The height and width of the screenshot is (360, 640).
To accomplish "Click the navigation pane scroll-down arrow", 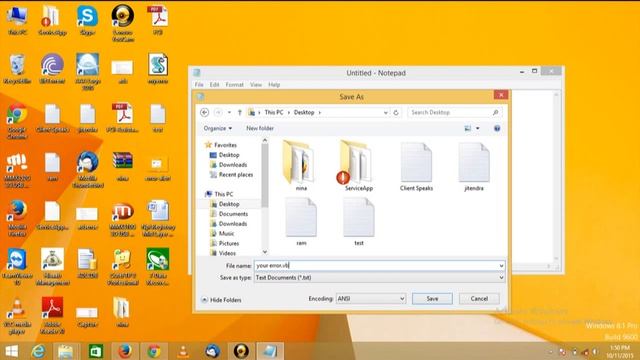I will (x=265, y=252).
